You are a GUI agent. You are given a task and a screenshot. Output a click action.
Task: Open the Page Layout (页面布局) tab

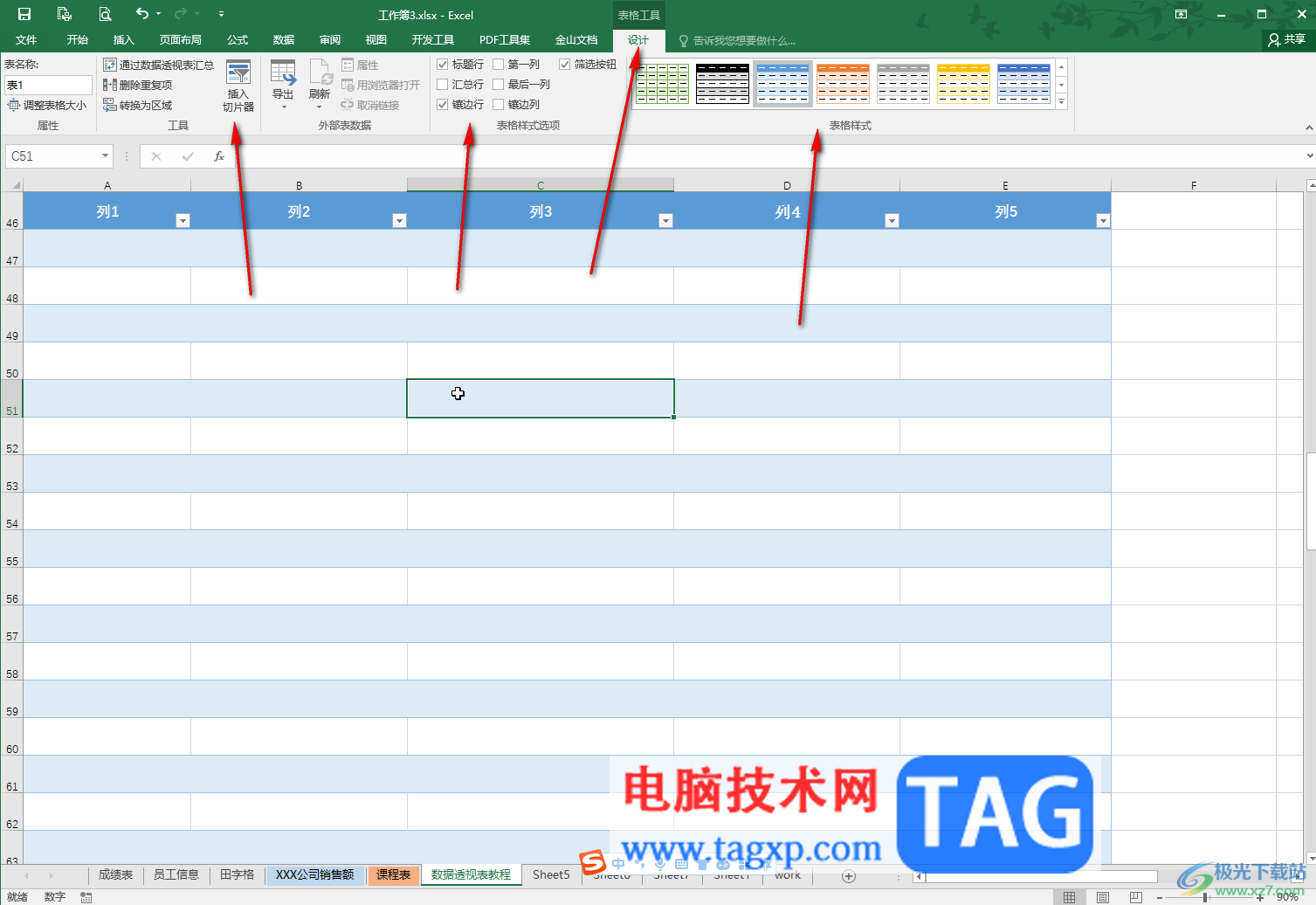tap(181, 40)
